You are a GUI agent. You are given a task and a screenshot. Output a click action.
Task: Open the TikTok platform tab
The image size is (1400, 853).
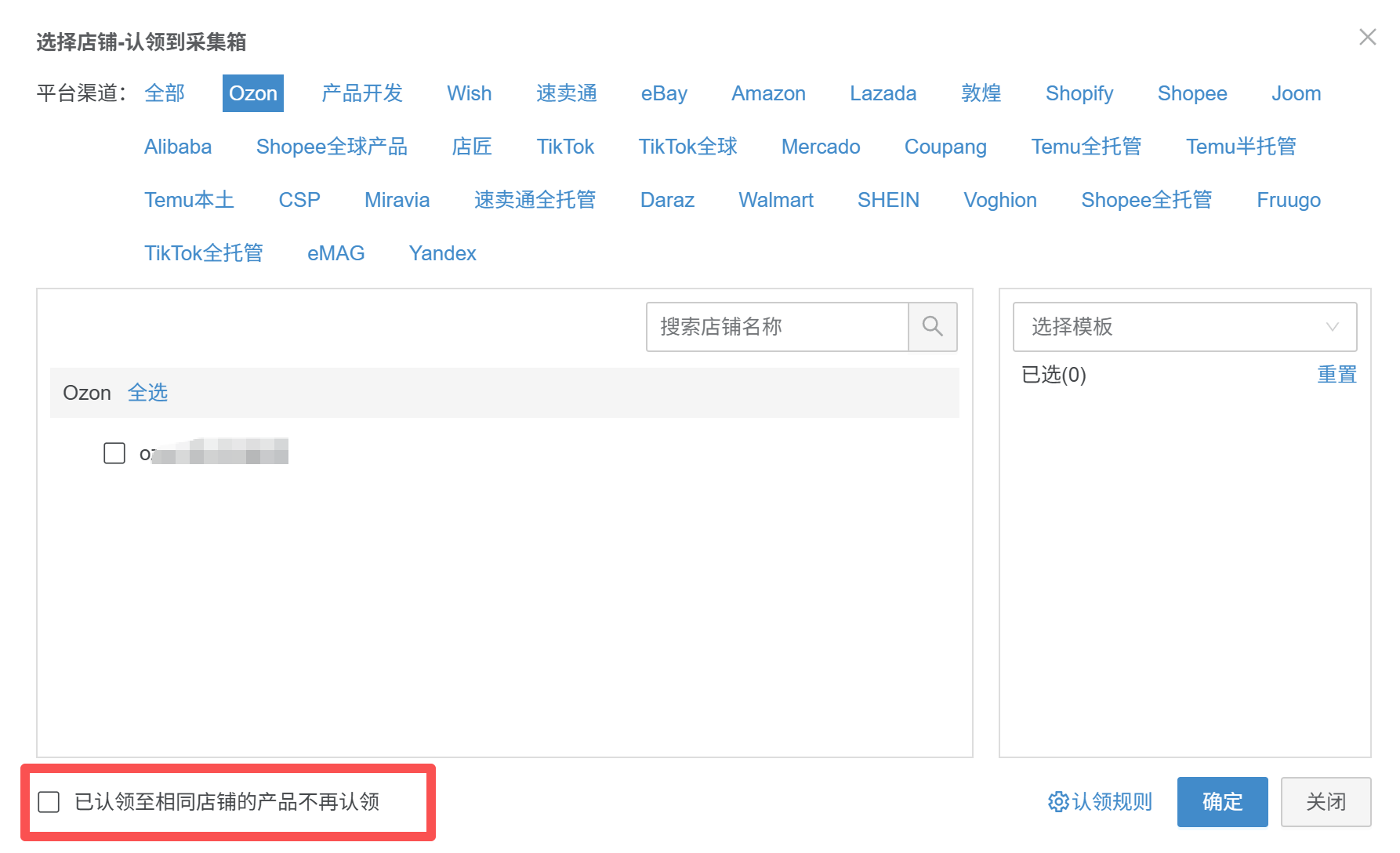point(565,147)
